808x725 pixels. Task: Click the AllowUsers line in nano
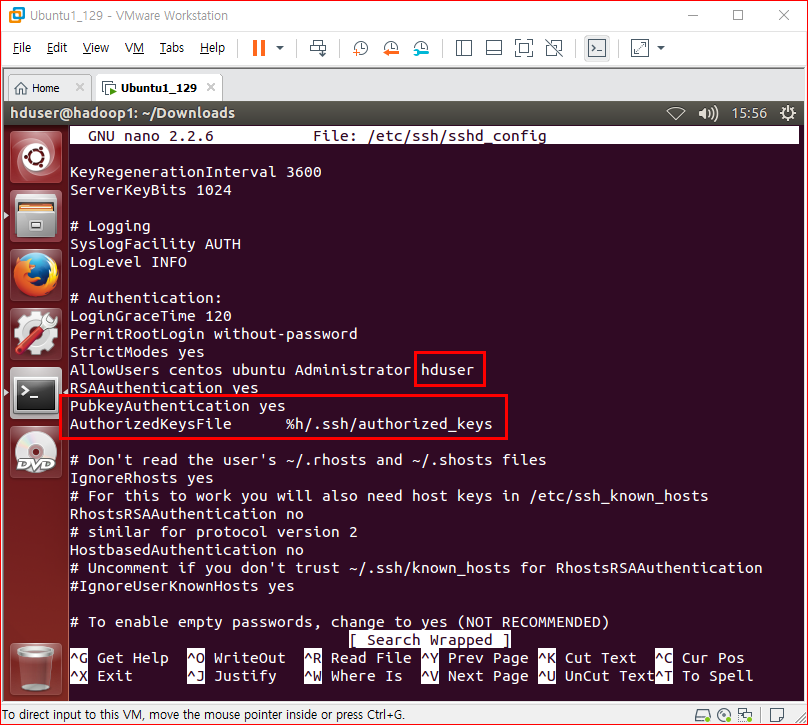click(272, 370)
